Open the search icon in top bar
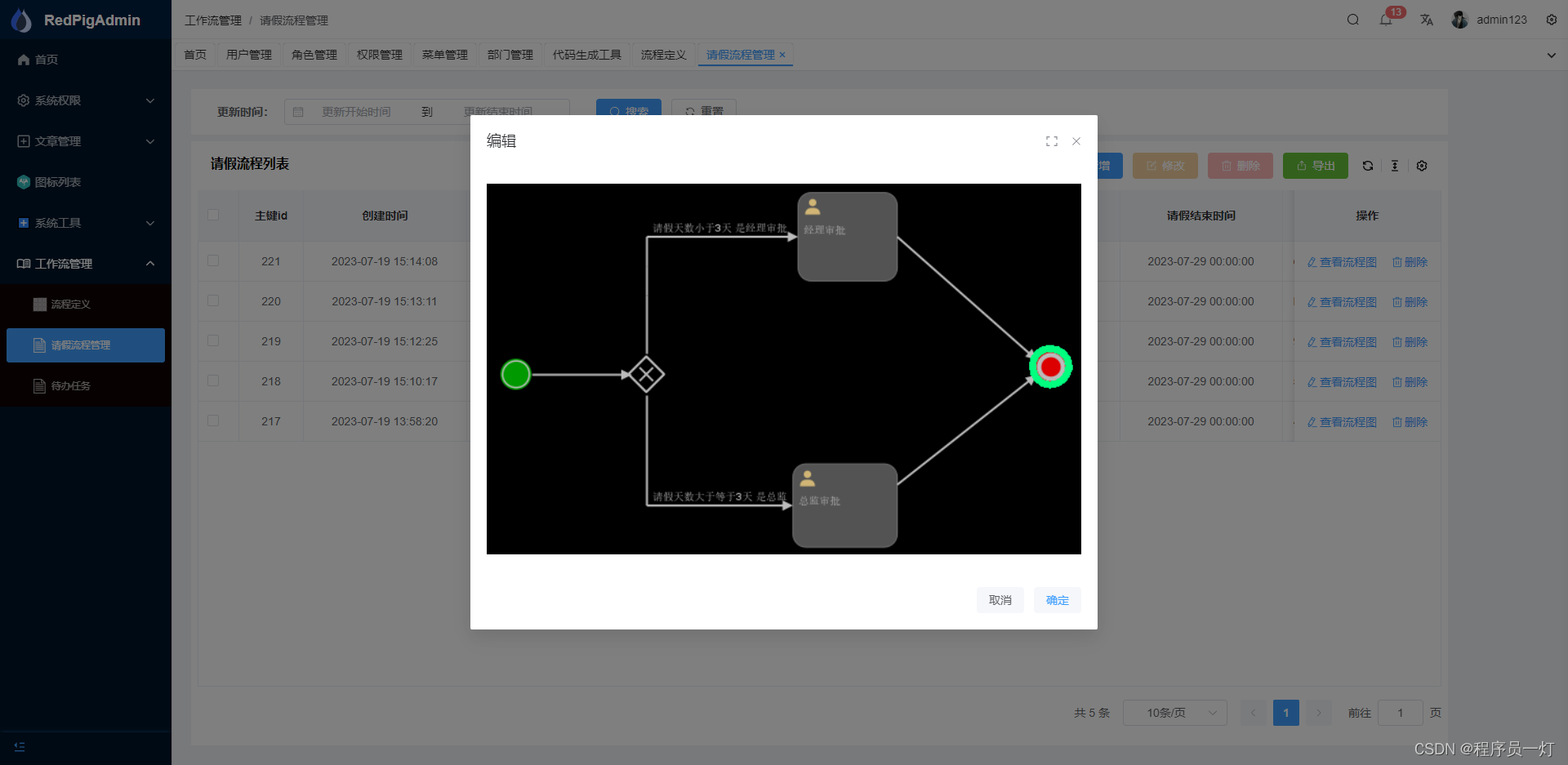The width and height of the screenshot is (1568, 765). point(1353,20)
